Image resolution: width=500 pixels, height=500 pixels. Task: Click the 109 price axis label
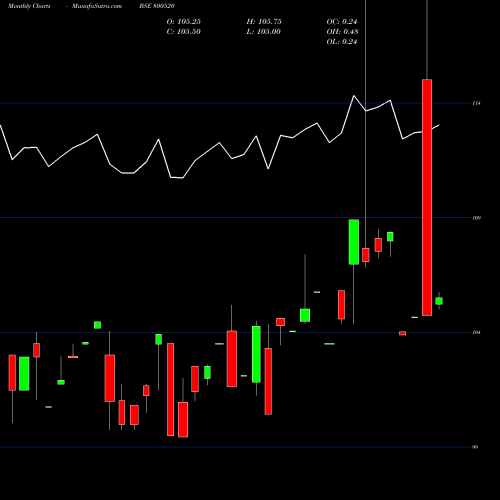476,218
